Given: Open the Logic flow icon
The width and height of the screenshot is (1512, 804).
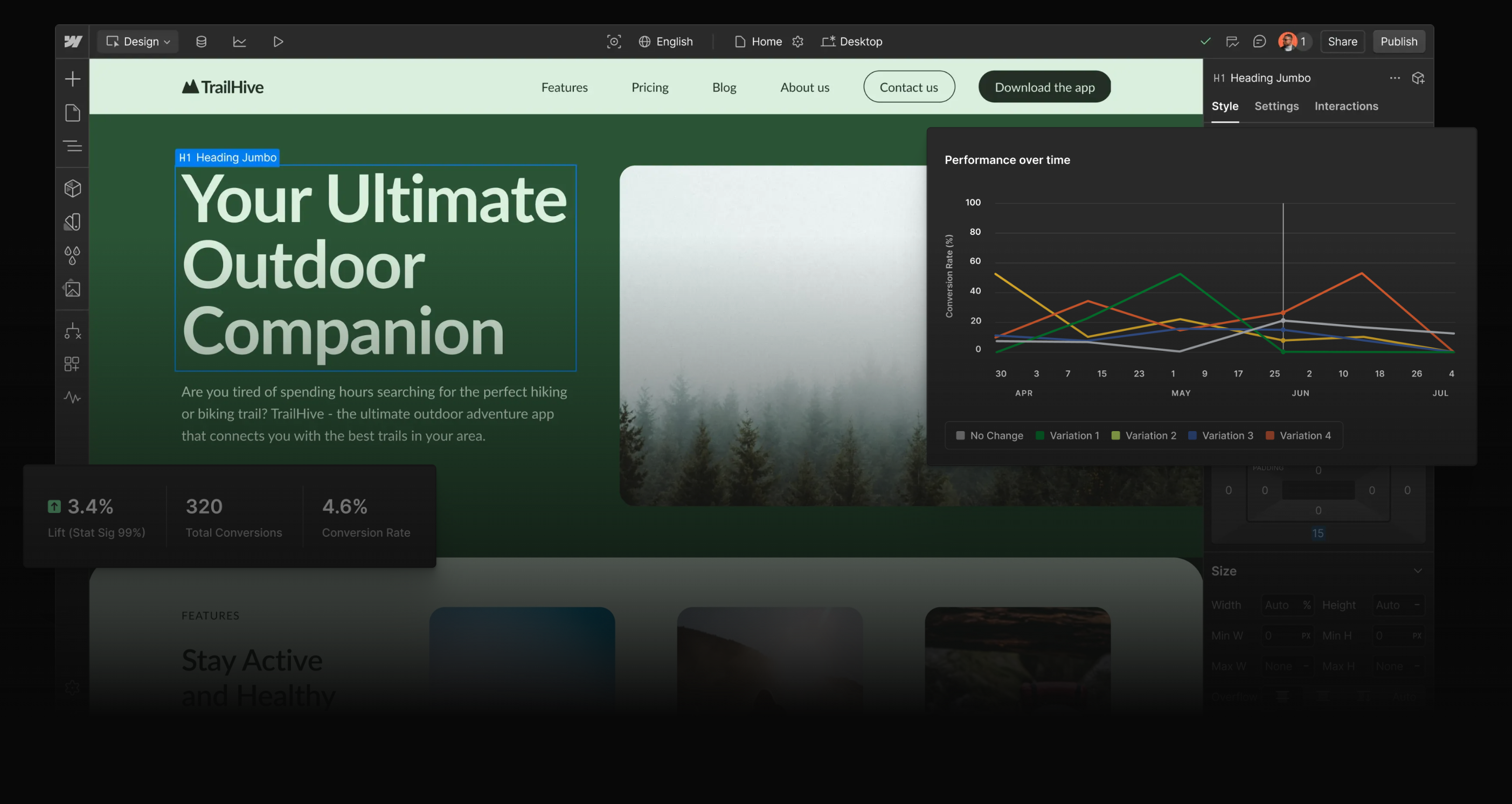Looking at the screenshot, I should pos(73,331).
